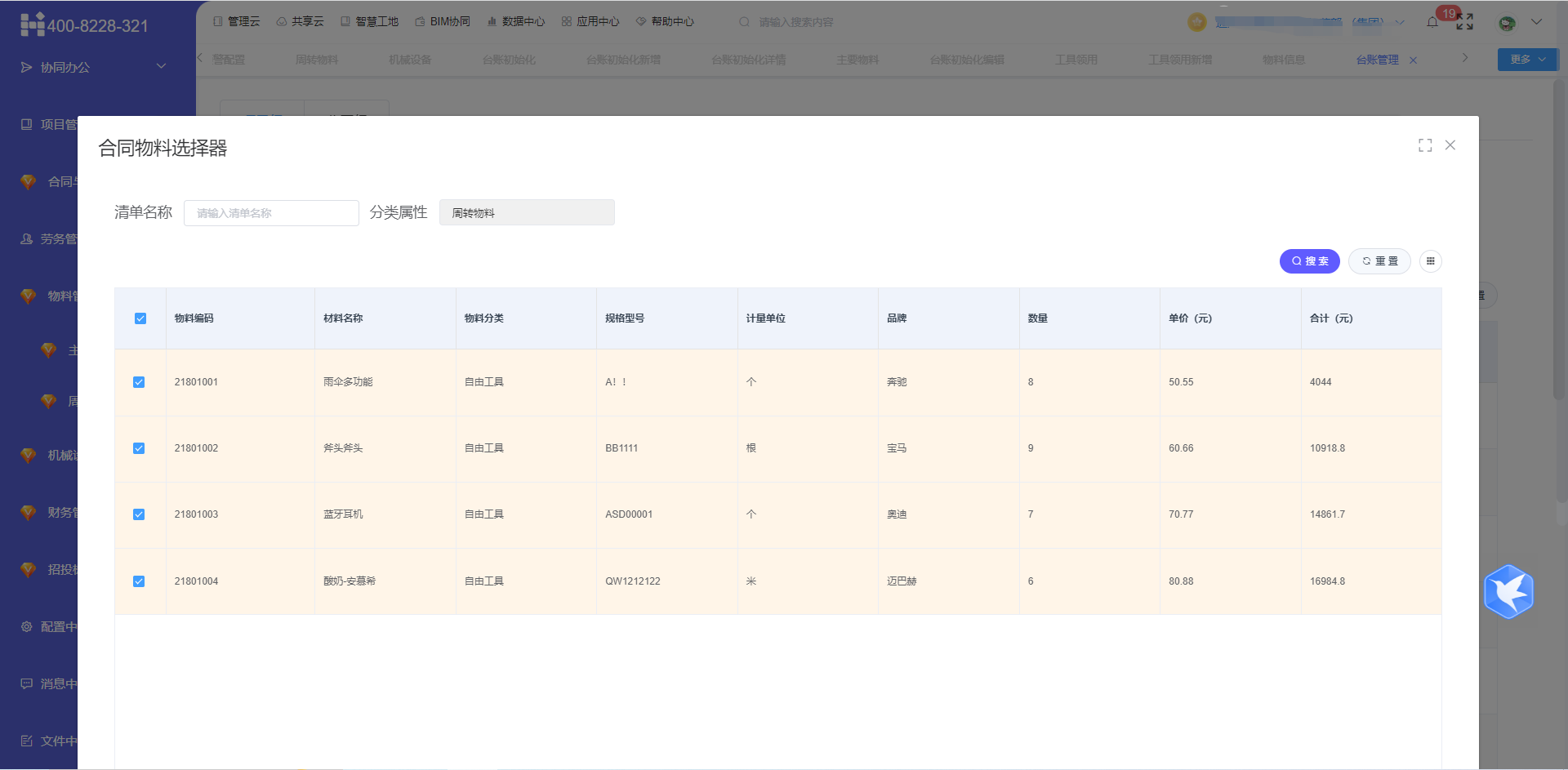
Task: Toggle fullscreen for the material selector dialog
Action: pyautogui.click(x=1425, y=145)
